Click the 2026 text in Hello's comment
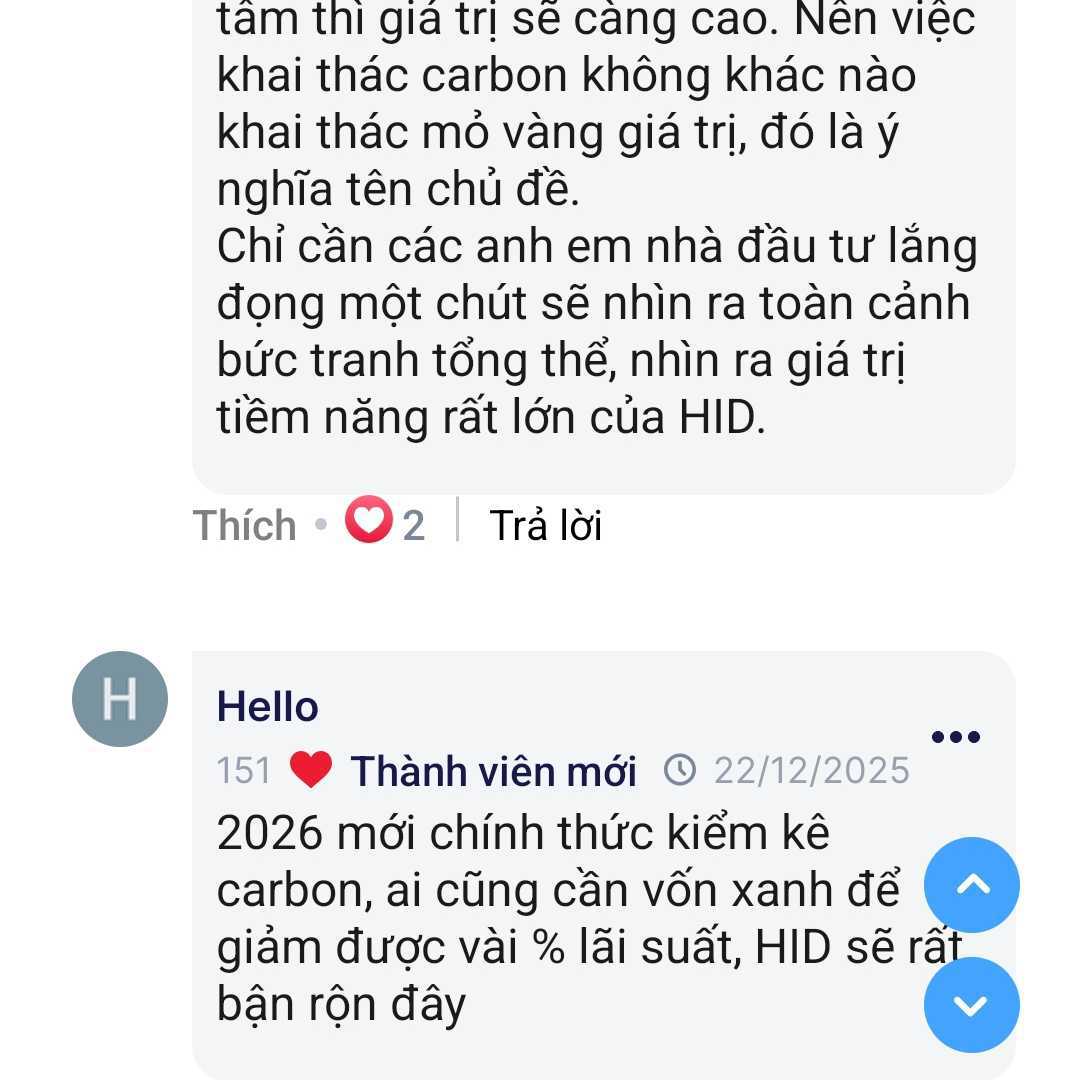Image resolution: width=1080 pixels, height=1080 pixels. click(x=267, y=833)
